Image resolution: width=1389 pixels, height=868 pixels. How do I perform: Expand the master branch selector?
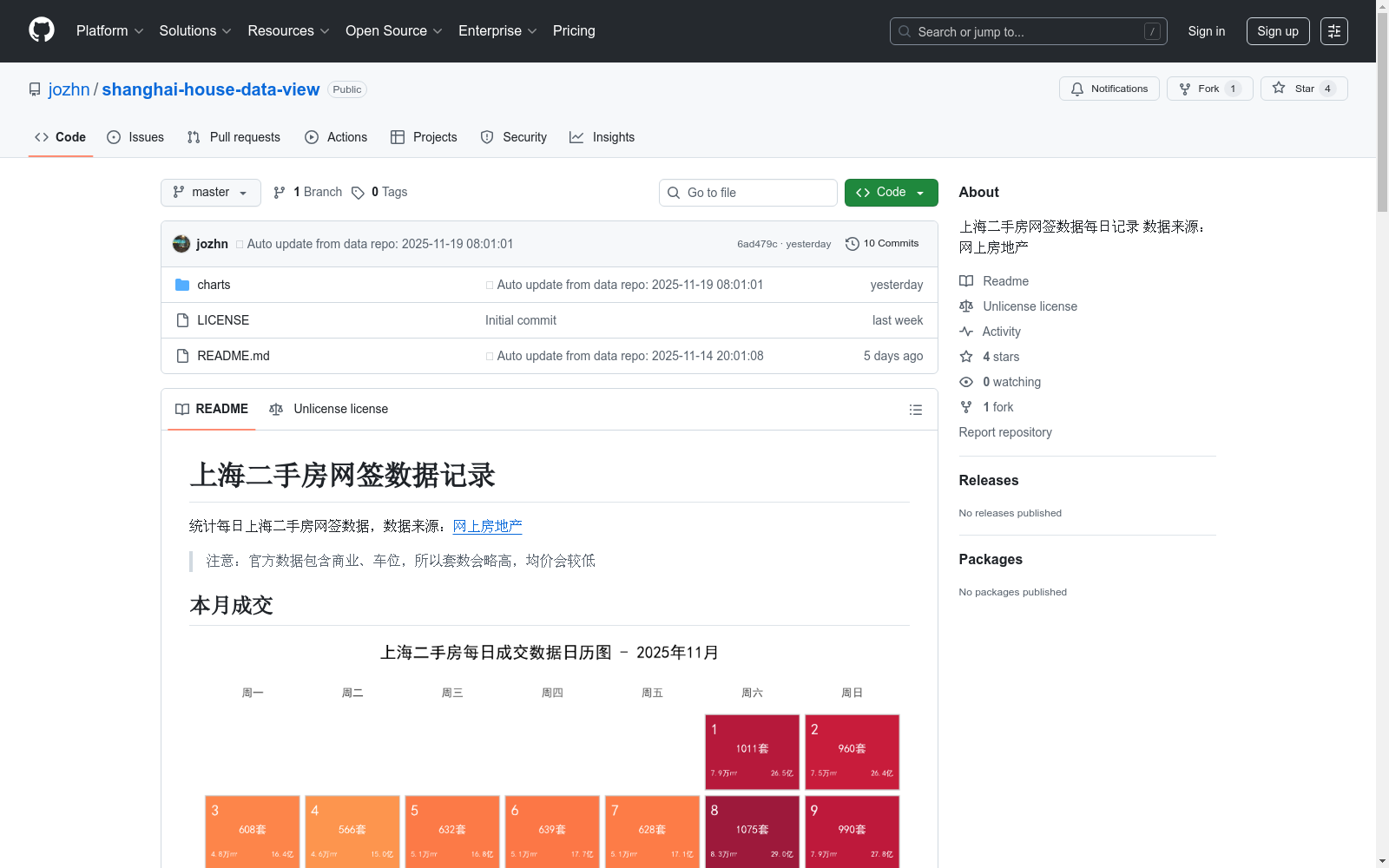coord(210,192)
